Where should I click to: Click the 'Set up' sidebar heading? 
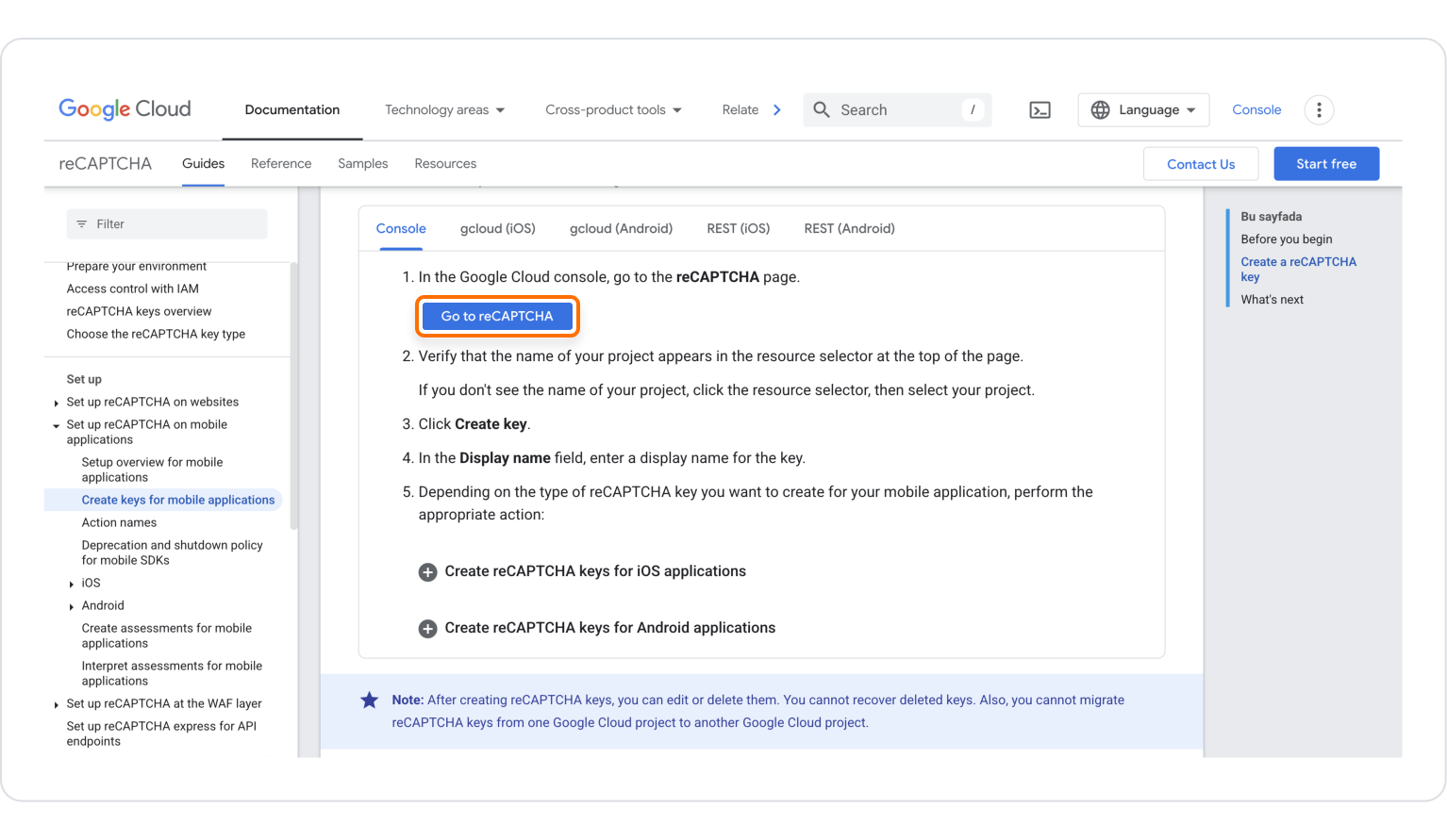(x=84, y=380)
